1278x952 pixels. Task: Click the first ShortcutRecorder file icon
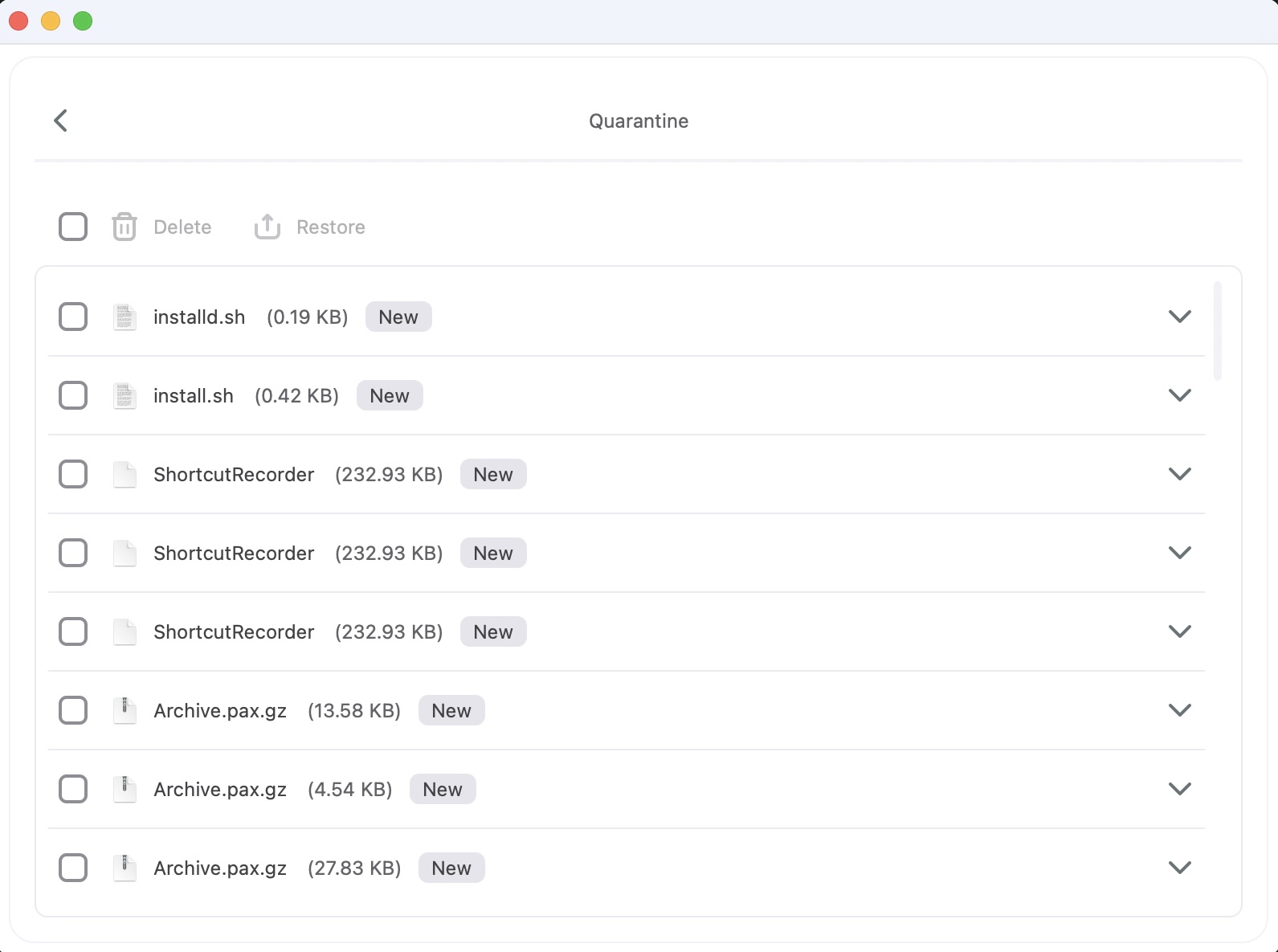click(125, 475)
